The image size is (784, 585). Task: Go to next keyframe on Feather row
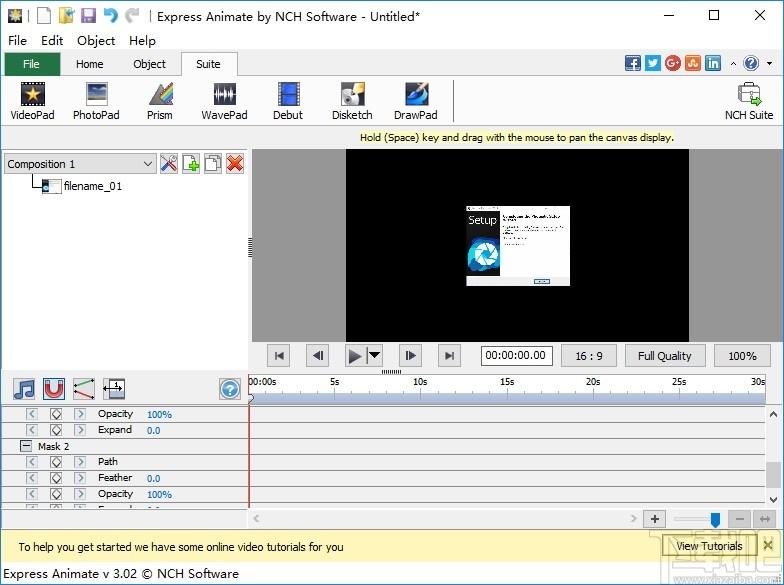point(80,478)
